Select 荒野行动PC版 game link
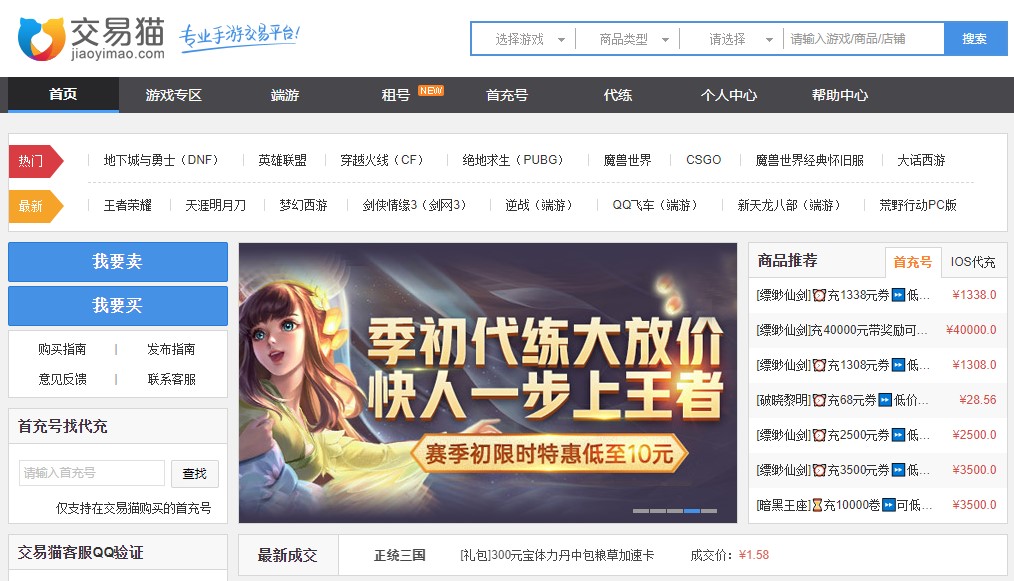 point(918,206)
